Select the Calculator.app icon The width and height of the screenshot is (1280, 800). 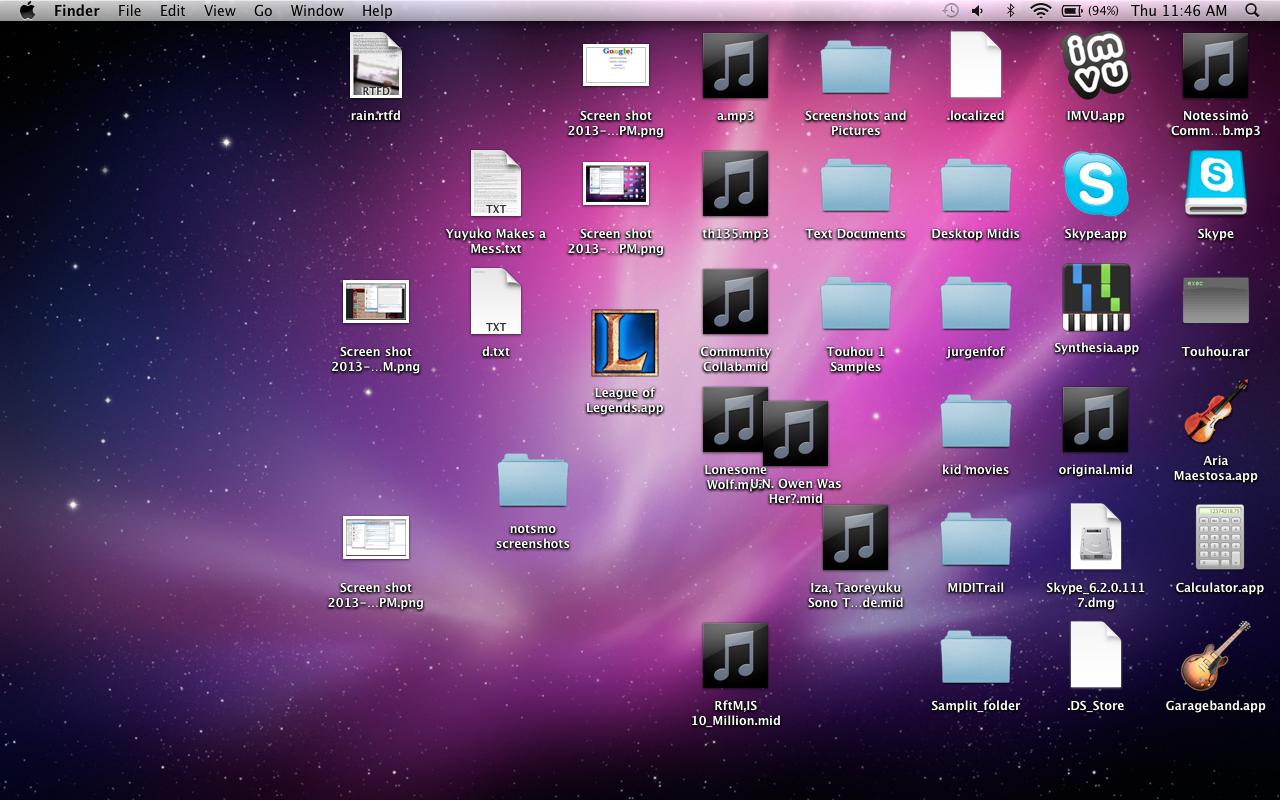pos(1219,538)
